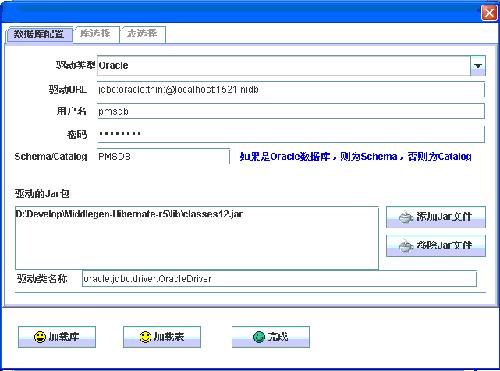Open the 库选择 tab

coord(96,34)
